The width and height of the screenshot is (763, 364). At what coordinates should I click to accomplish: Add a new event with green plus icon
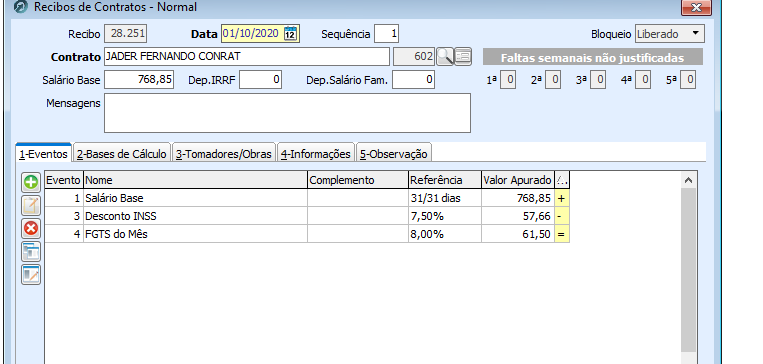point(31,183)
